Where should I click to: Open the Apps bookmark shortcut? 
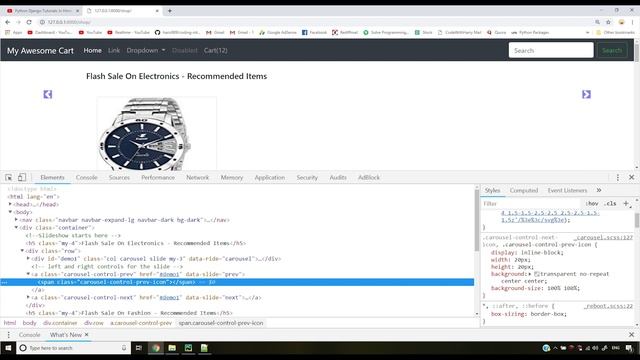[13, 32]
